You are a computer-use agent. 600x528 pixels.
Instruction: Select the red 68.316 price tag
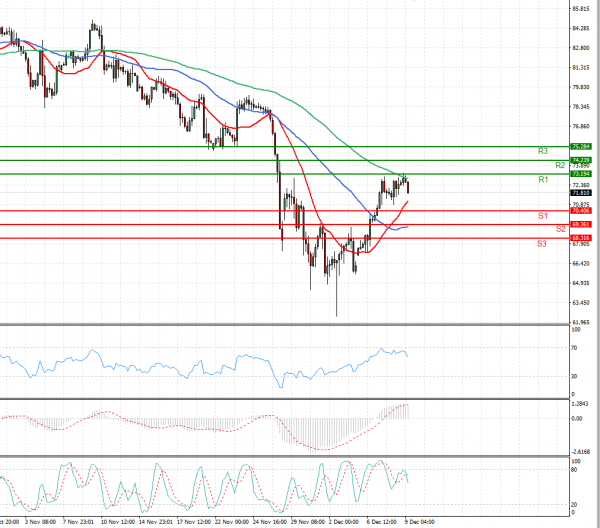coord(581,238)
